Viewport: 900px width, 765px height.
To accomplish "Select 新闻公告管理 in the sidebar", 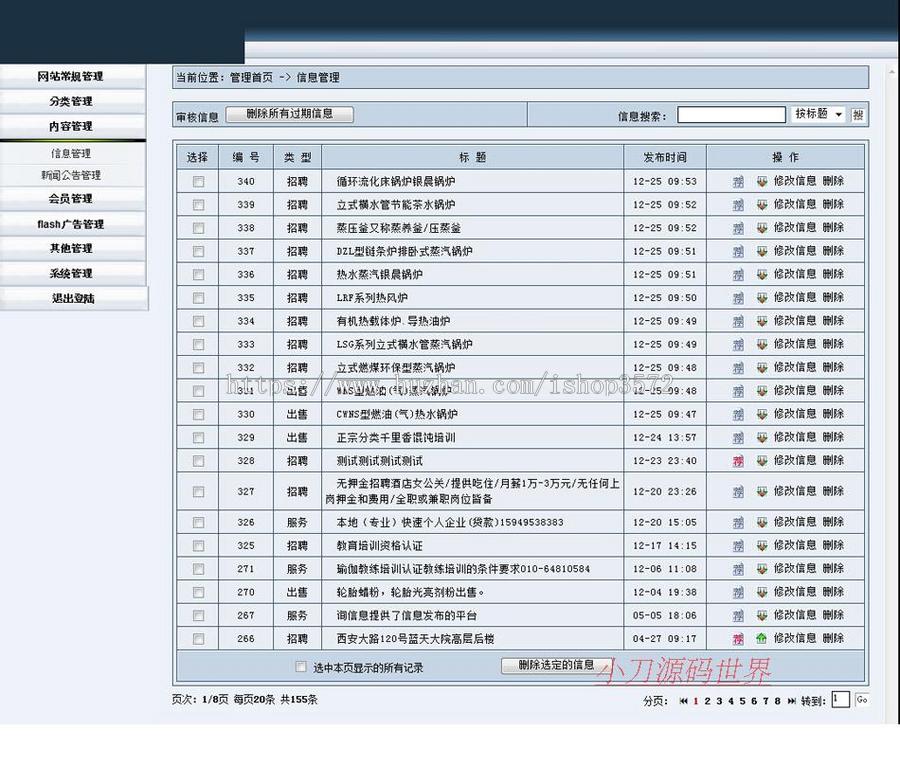I will tap(75, 176).
